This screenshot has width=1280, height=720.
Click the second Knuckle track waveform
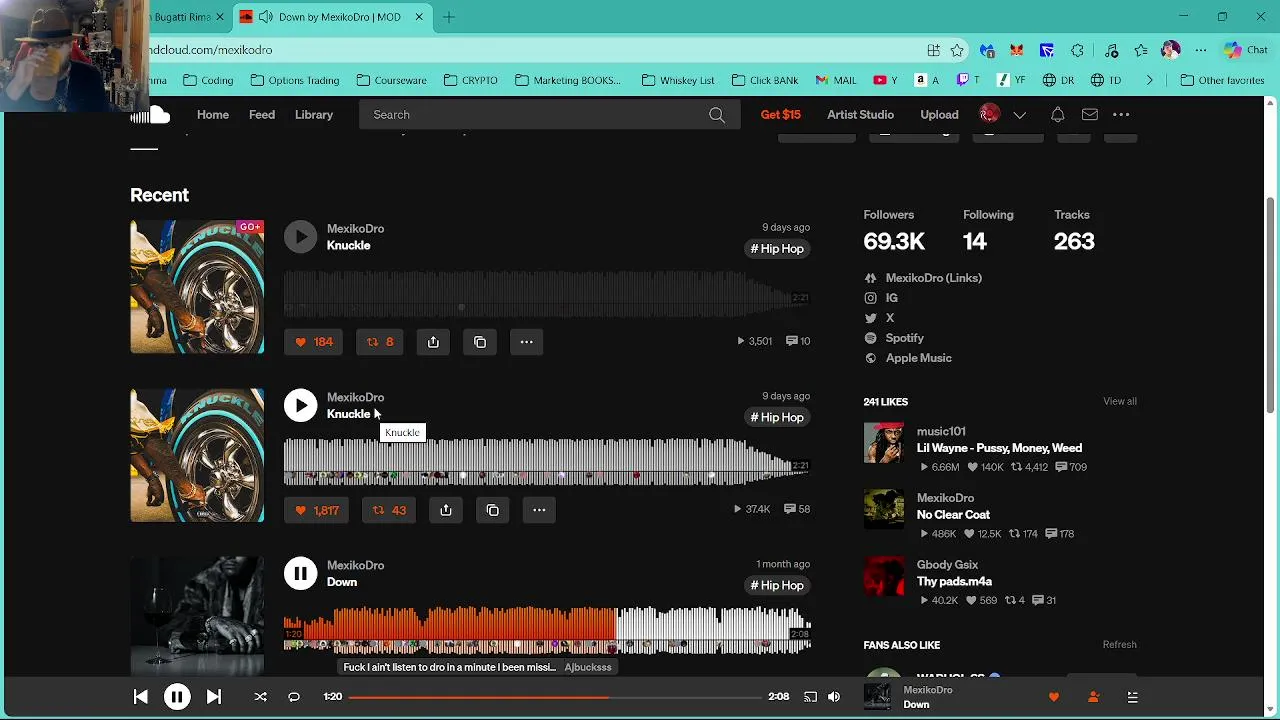tap(547, 462)
